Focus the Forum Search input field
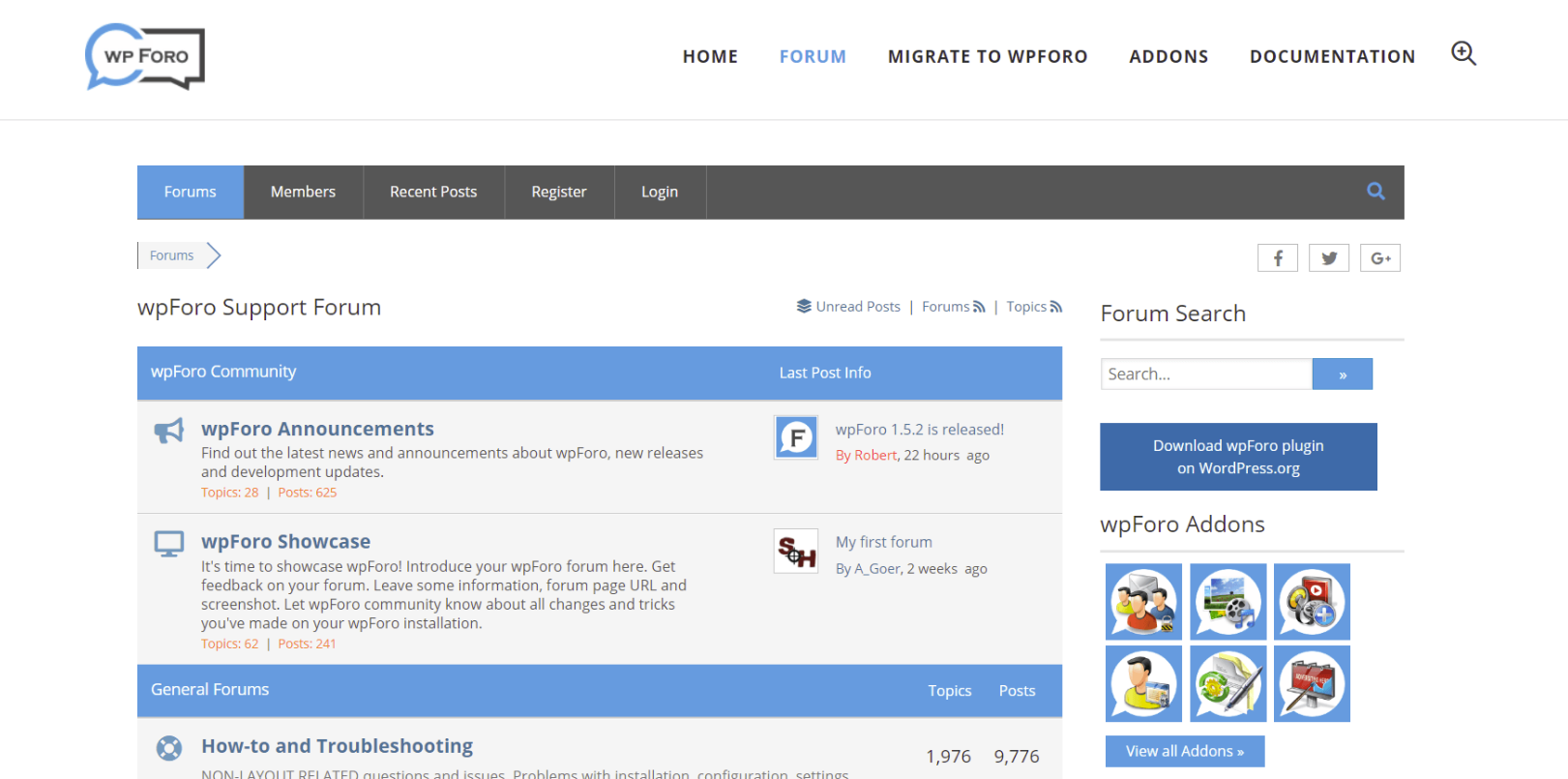1568x779 pixels. (x=1206, y=375)
